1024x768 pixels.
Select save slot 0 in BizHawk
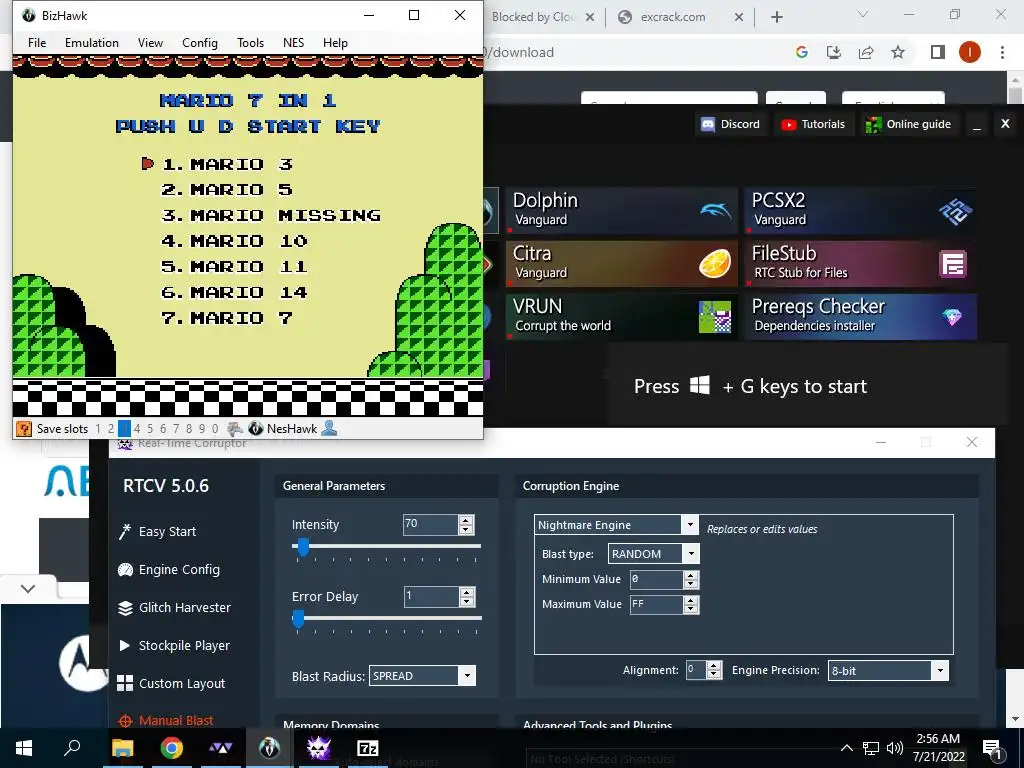(215, 428)
